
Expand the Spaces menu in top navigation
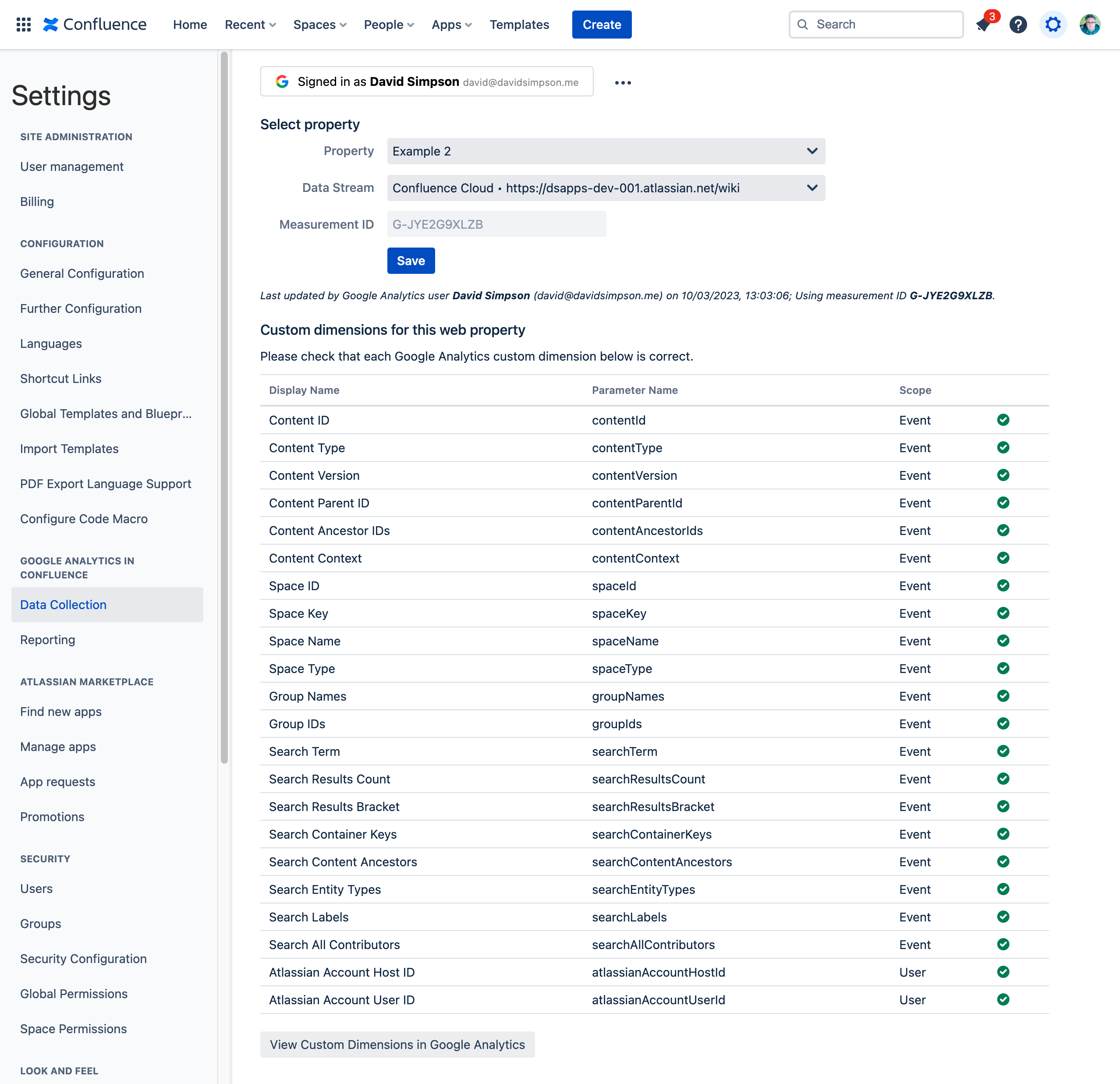point(319,25)
